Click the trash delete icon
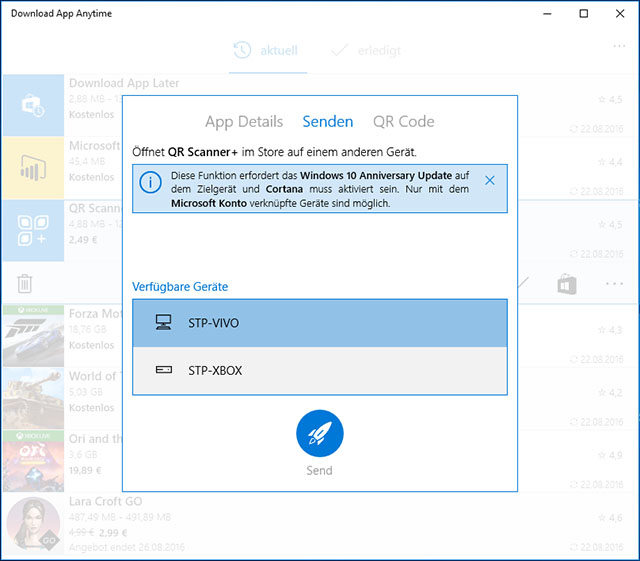 pyautogui.click(x=24, y=283)
